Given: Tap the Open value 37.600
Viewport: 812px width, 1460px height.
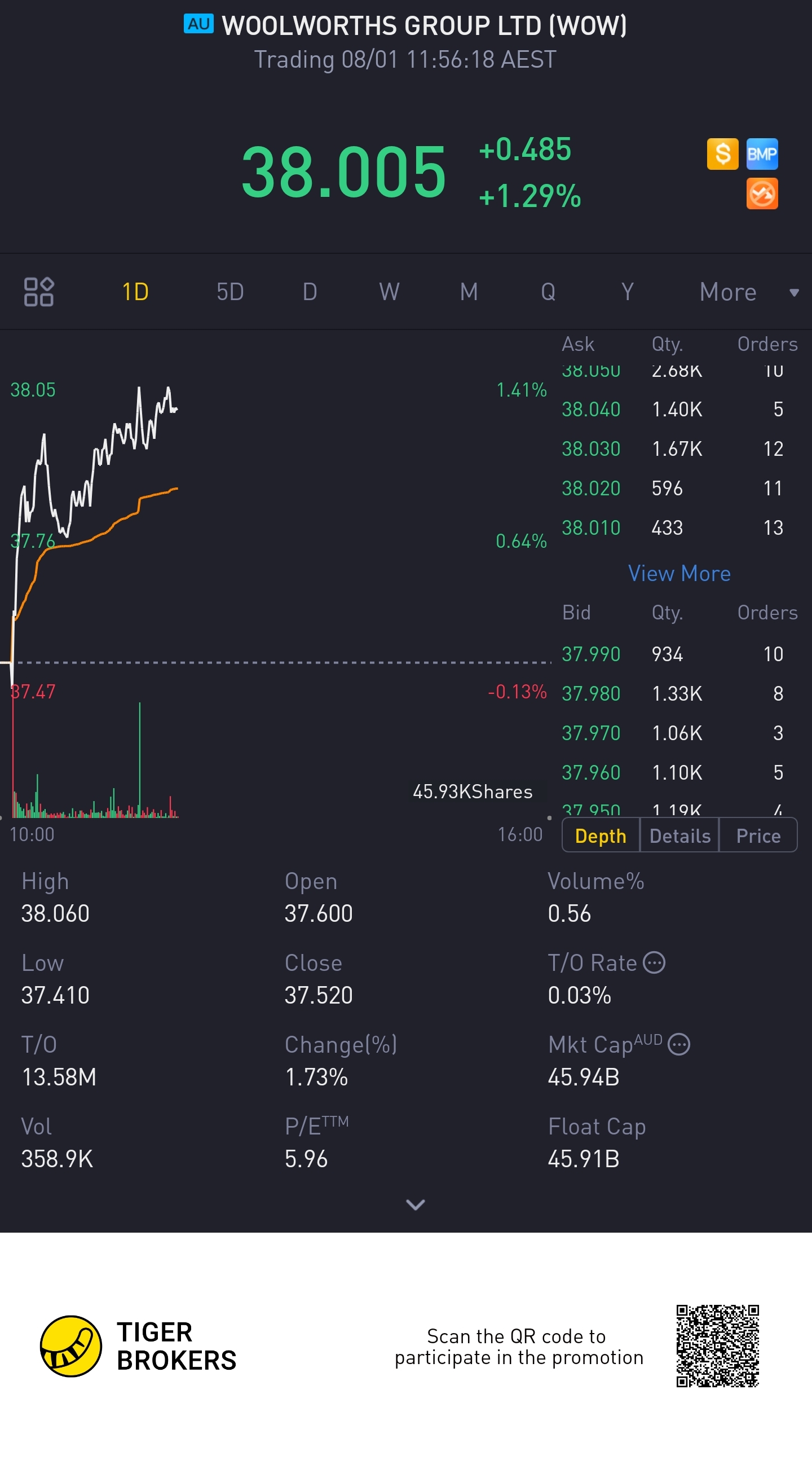Looking at the screenshot, I should [319, 914].
